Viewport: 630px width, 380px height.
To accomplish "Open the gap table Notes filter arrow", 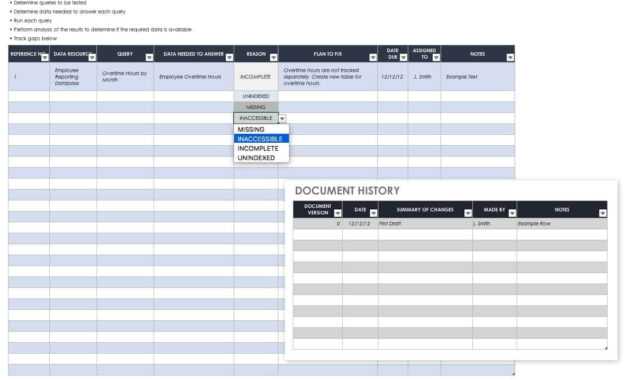I will [x=510, y=58].
